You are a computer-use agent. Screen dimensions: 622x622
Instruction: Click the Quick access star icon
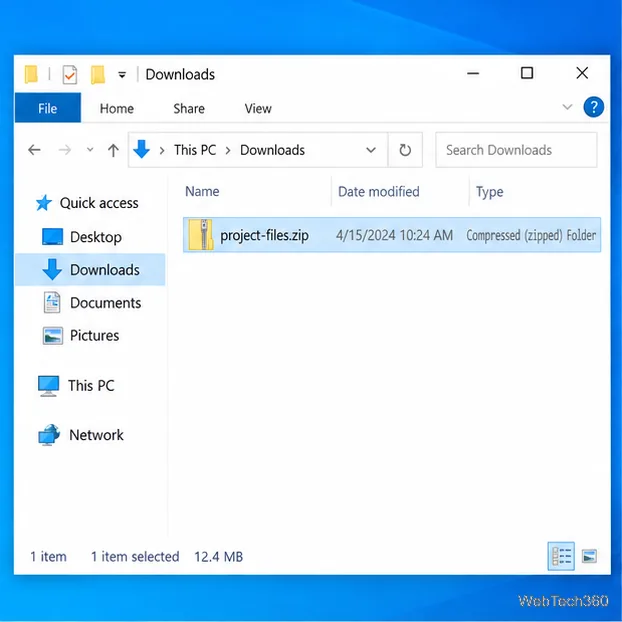pos(44,203)
